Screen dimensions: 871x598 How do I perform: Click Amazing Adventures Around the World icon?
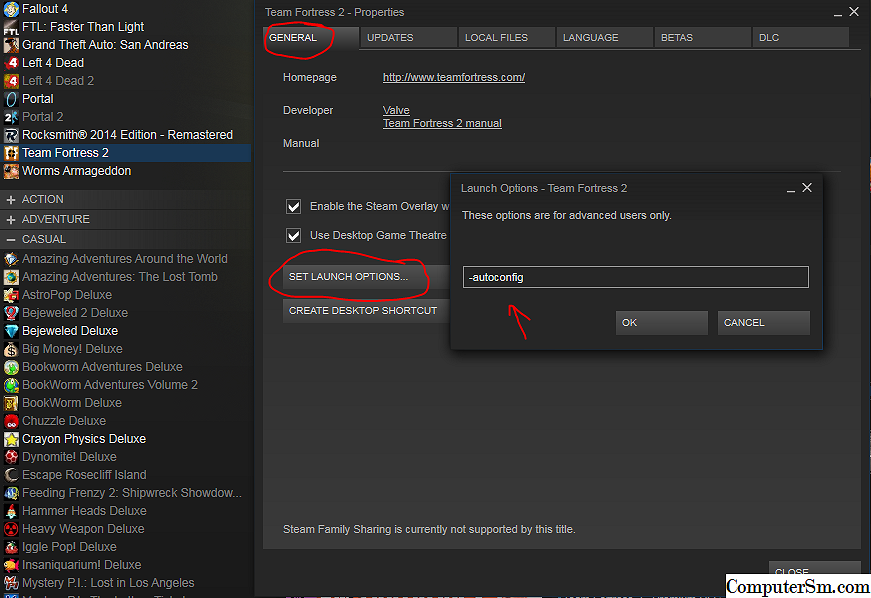[11, 259]
